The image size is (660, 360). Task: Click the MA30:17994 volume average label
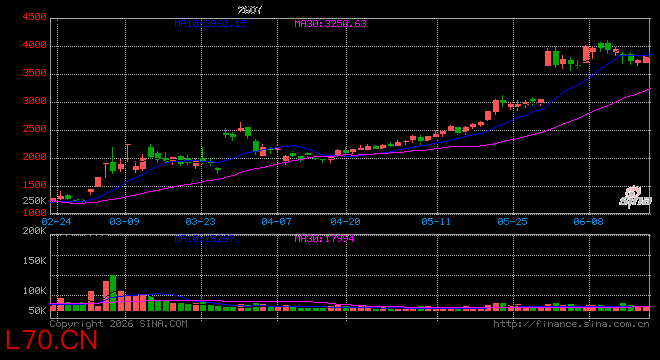click(x=325, y=239)
